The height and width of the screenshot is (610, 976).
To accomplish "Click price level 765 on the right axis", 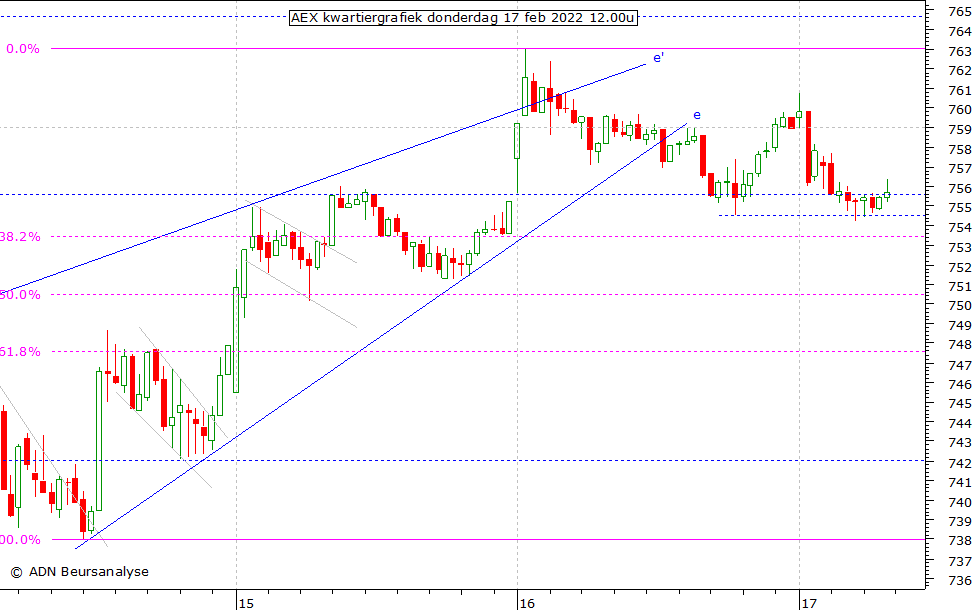I will pos(958,12).
